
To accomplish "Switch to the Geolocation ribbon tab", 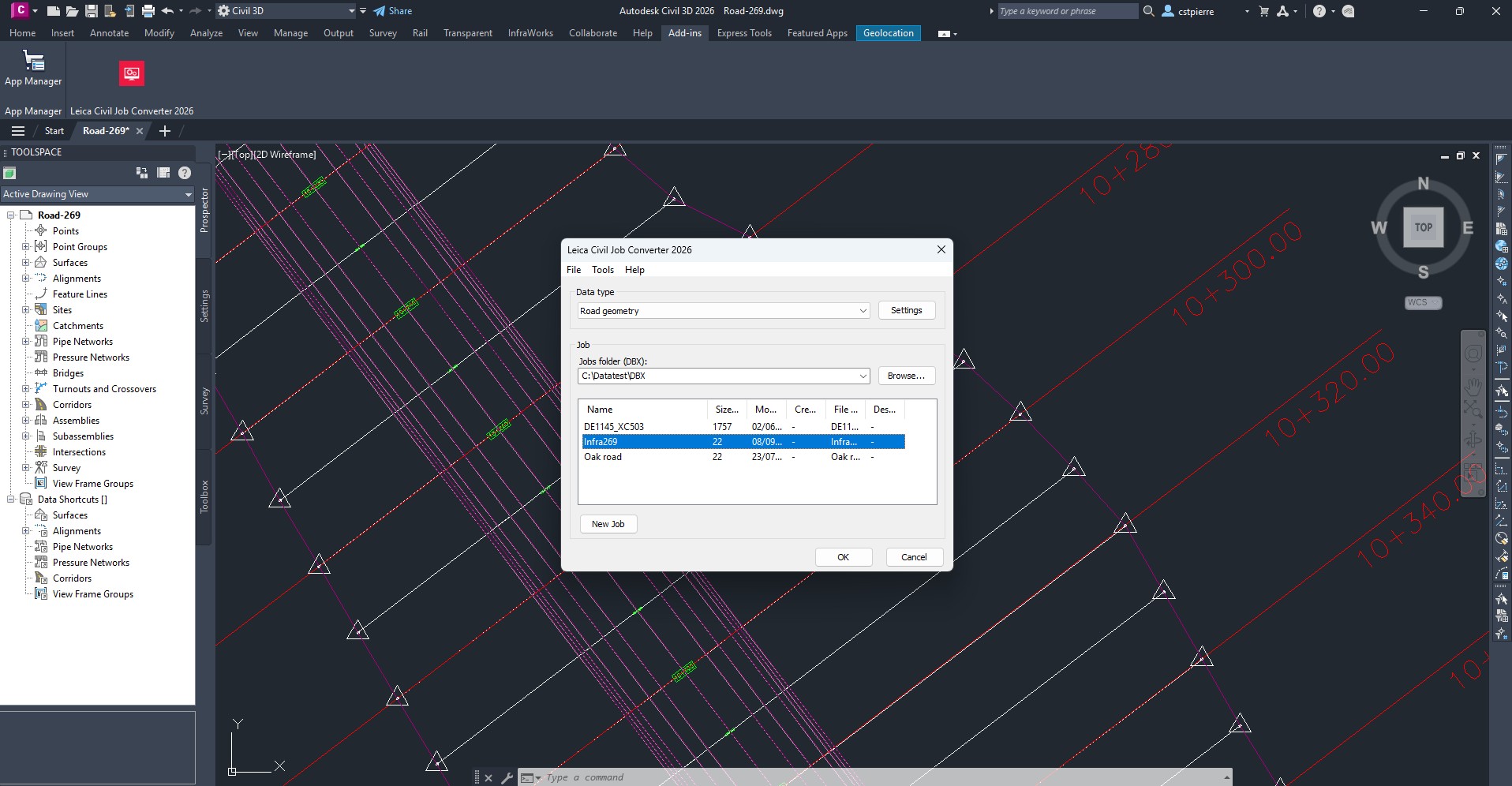I will pyautogui.click(x=888, y=33).
